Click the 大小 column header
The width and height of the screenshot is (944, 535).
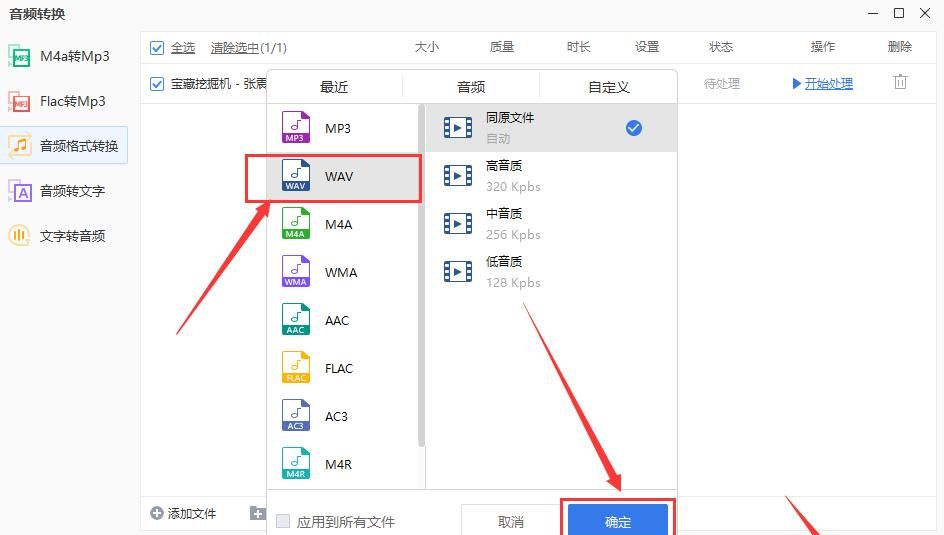(x=427, y=47)
